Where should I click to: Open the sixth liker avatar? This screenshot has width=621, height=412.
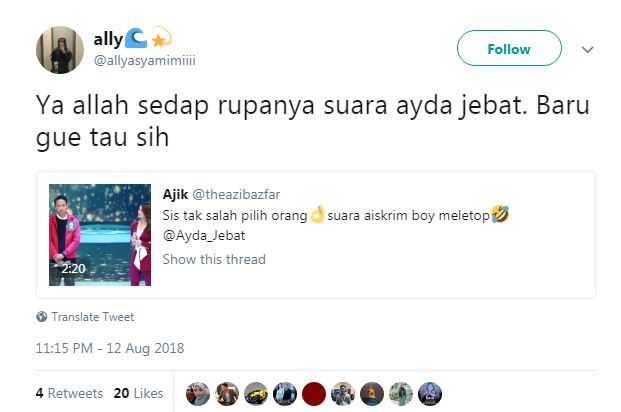pos(343,394)
